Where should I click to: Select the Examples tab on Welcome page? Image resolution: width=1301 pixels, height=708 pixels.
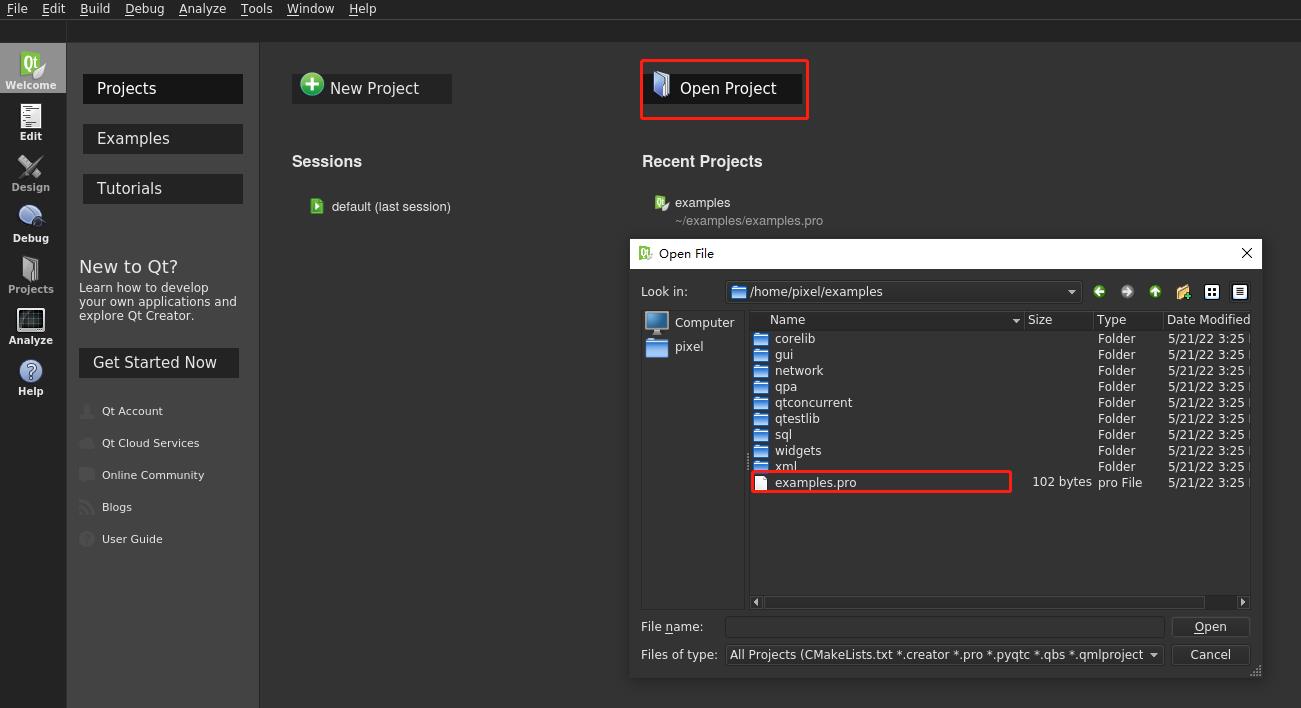(x=163, y=138)
